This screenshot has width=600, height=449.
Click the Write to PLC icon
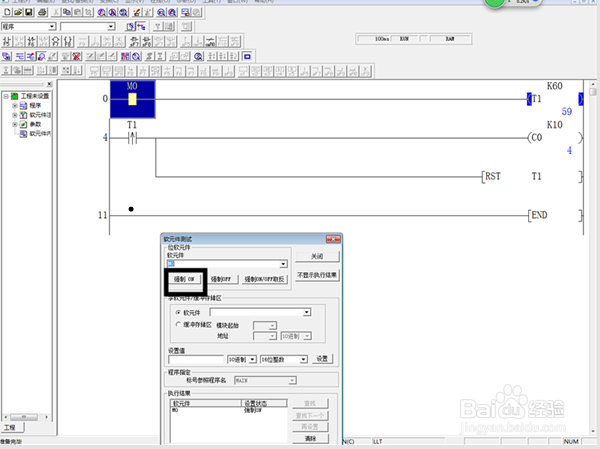137,12
